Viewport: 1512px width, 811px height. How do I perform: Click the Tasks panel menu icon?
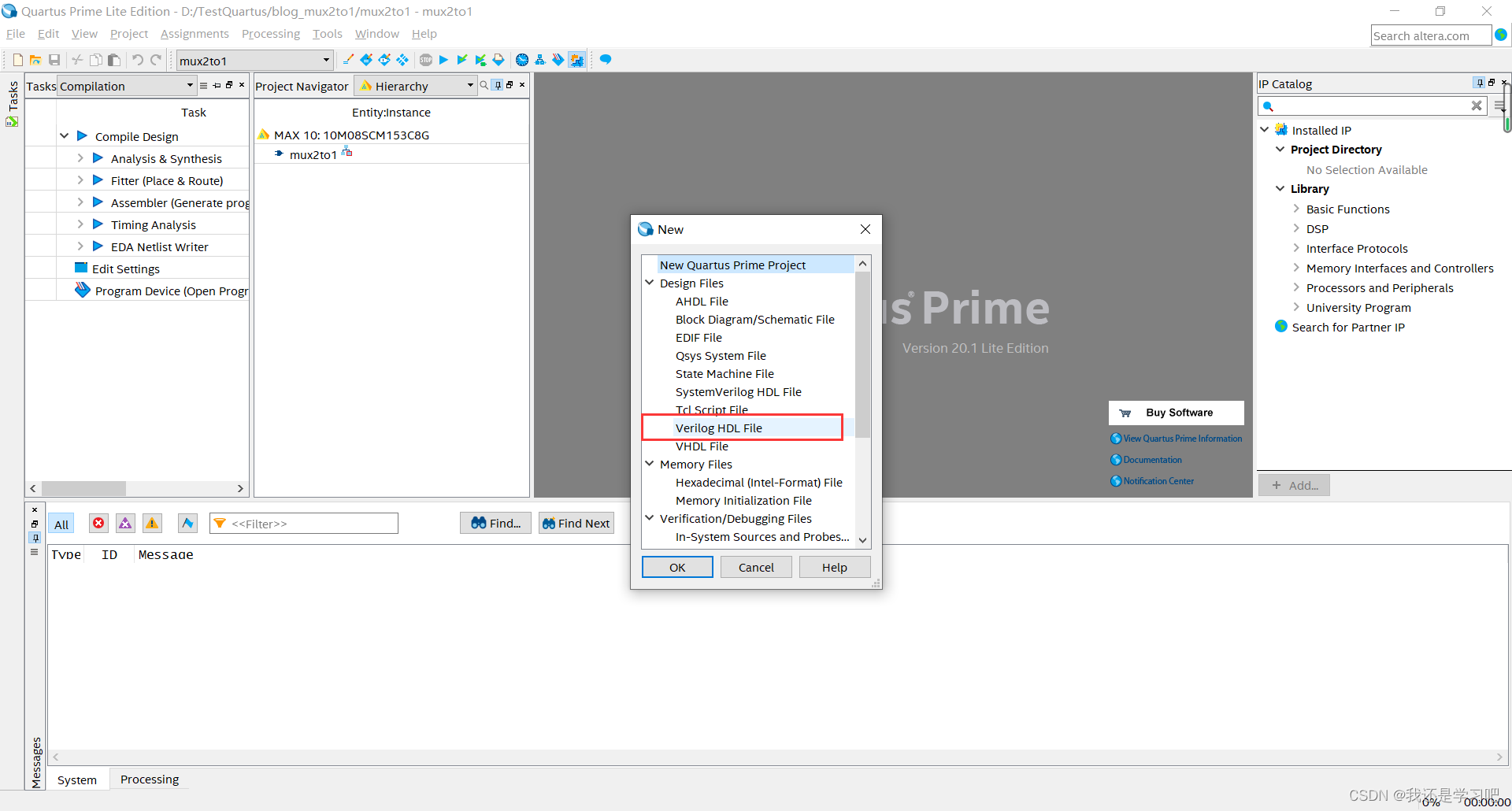click(x=204, y=85)
